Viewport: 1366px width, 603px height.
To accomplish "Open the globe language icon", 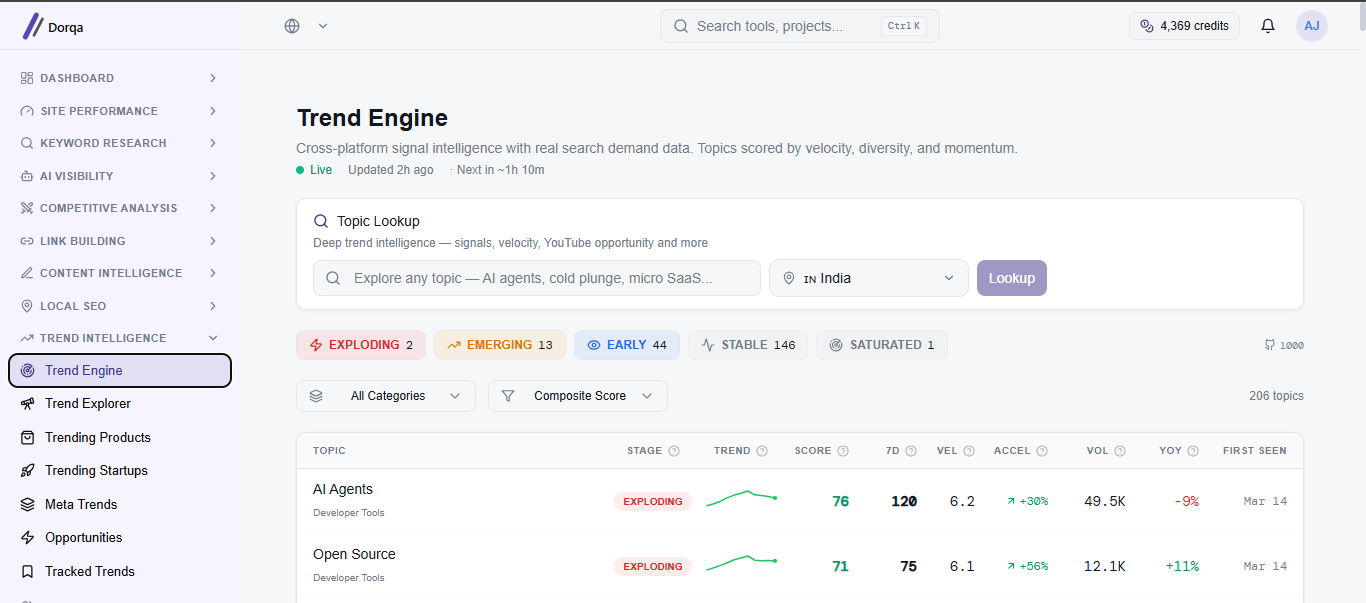I will [292, 26].
